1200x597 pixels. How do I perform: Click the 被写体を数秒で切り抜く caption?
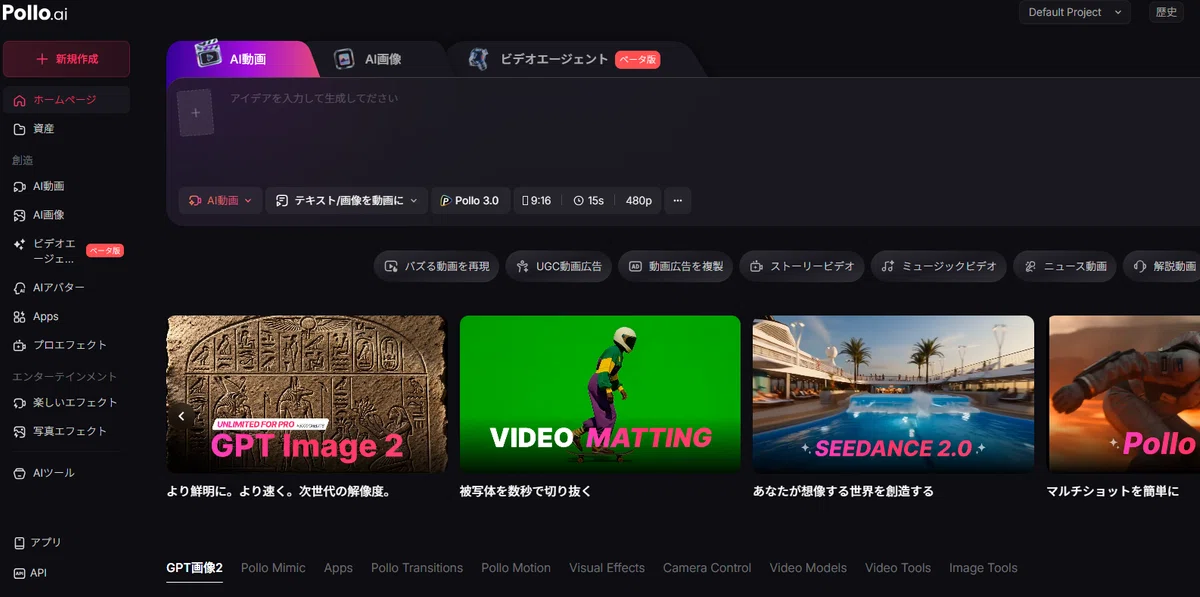point(526,492)
